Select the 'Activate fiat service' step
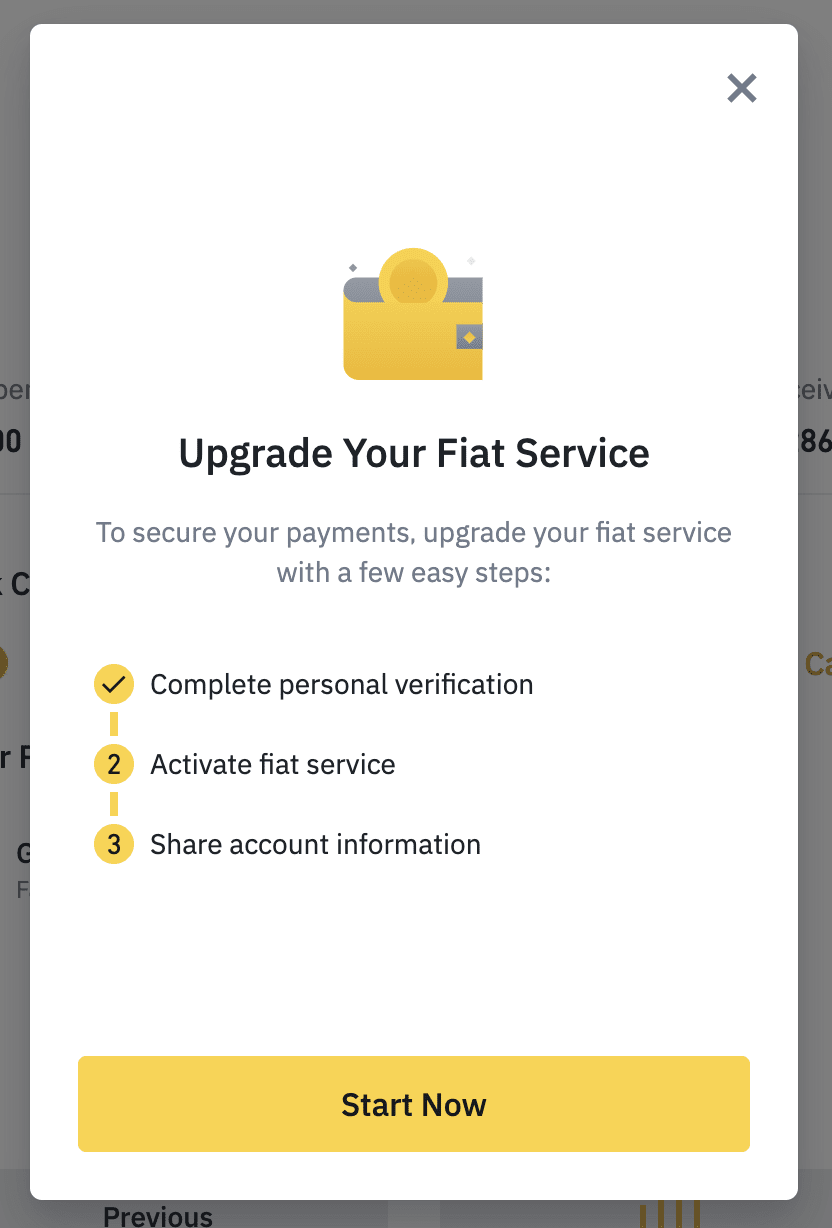 [273, 765]
